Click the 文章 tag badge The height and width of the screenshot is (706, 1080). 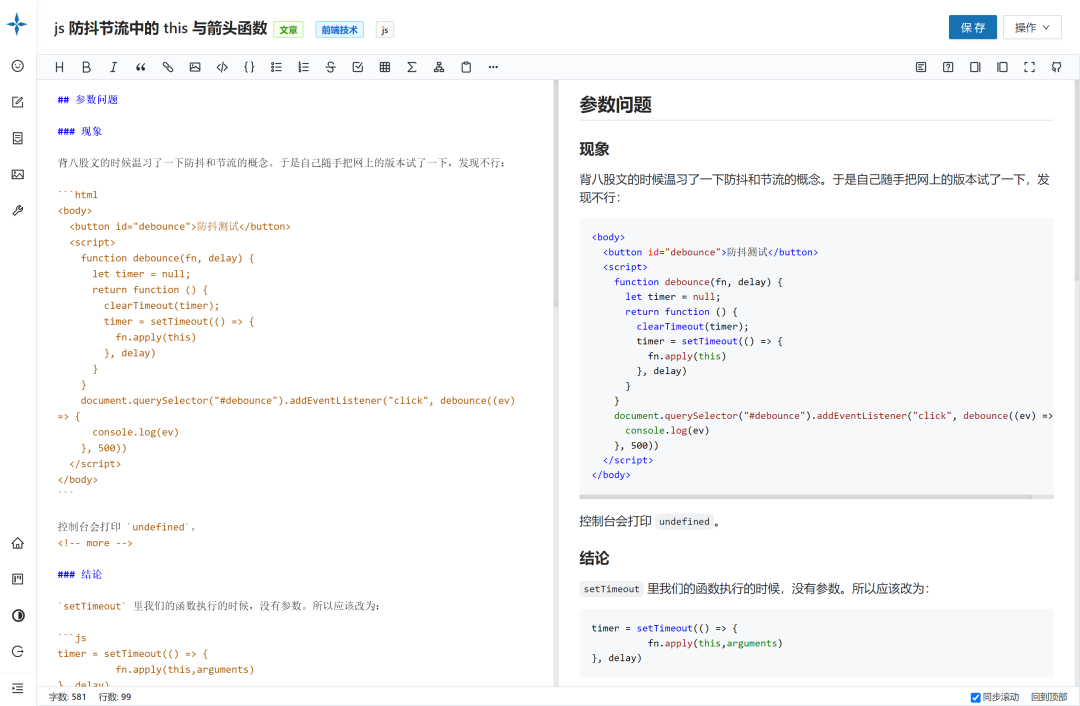coord(289,30)
